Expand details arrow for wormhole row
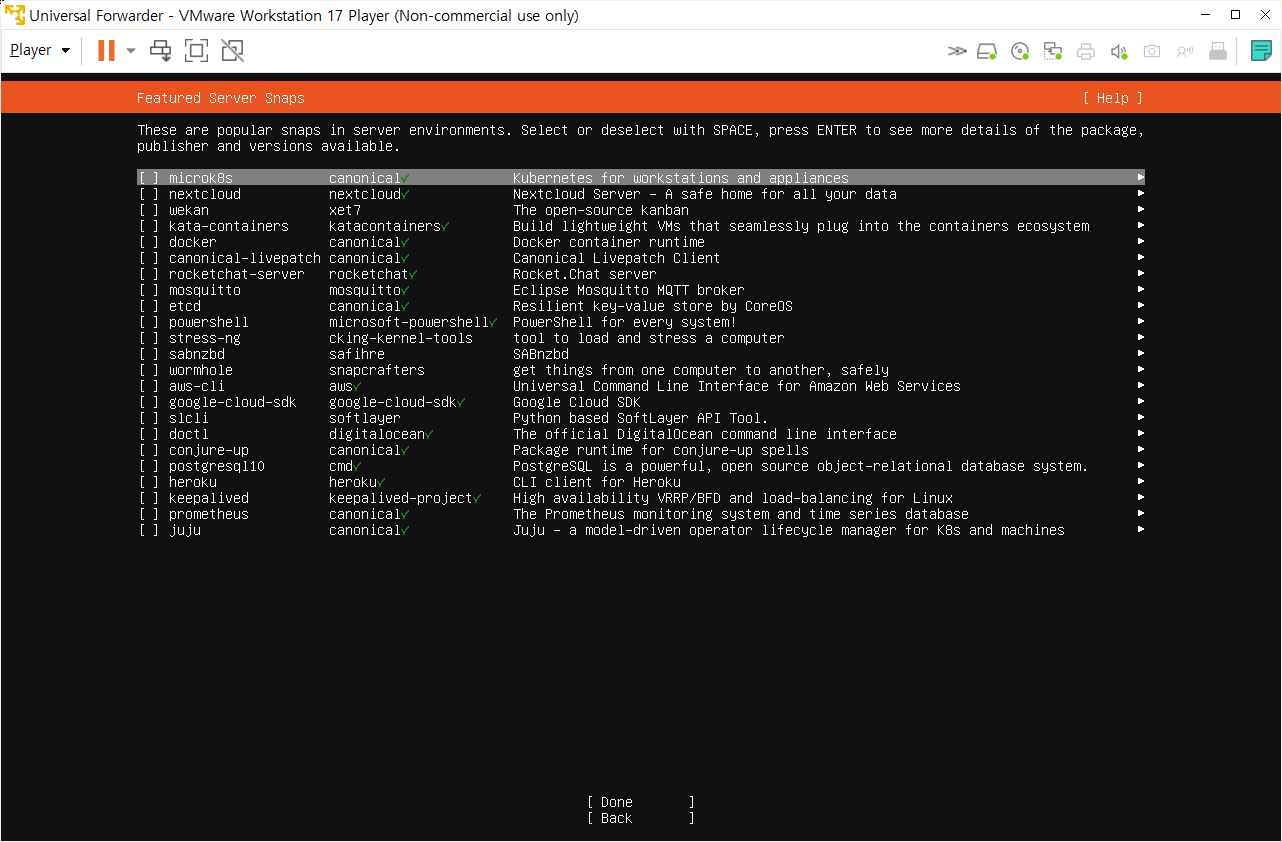This screenshot has height=842, width=1282. click(x=1141, y=370)
